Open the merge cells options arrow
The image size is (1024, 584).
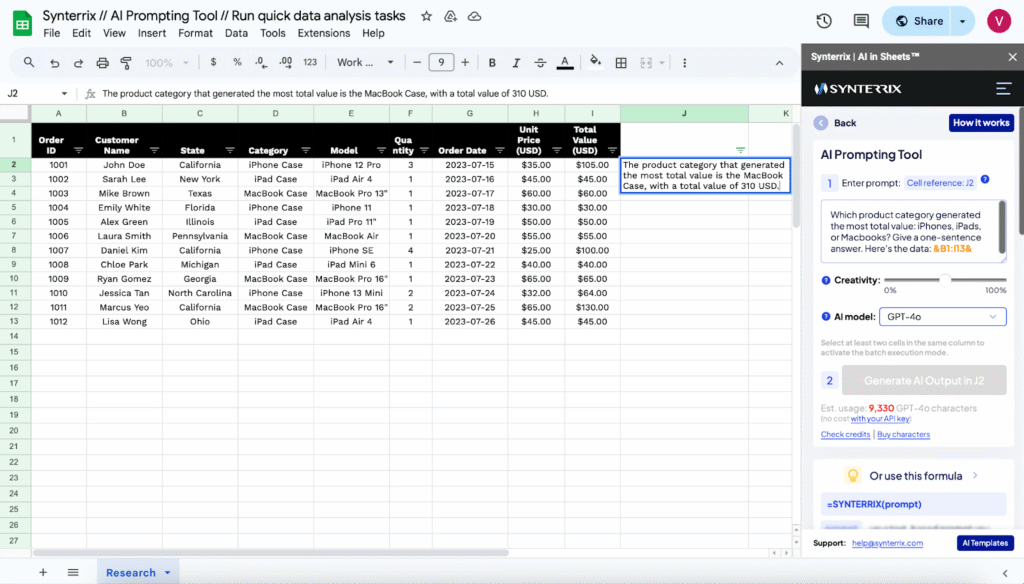point(662,63)
